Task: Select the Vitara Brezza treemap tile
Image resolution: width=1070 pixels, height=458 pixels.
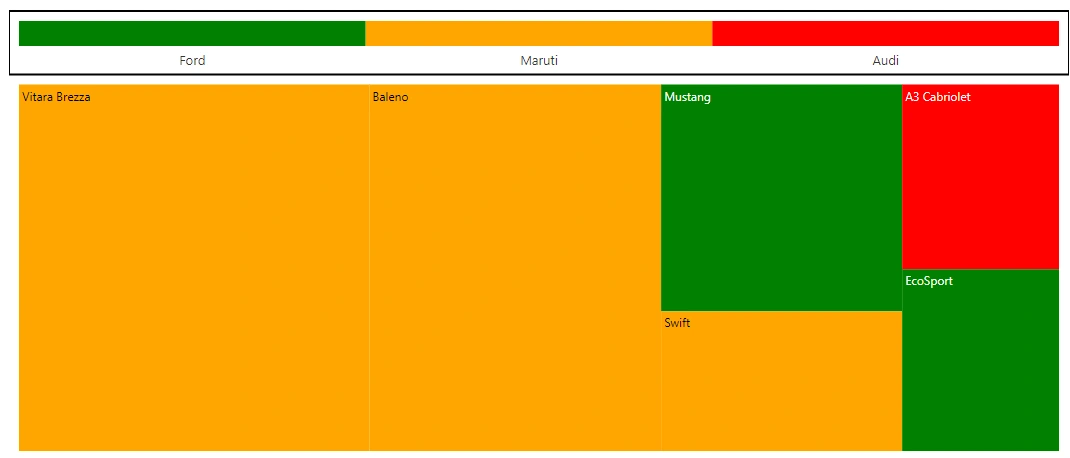Action: 194,268
